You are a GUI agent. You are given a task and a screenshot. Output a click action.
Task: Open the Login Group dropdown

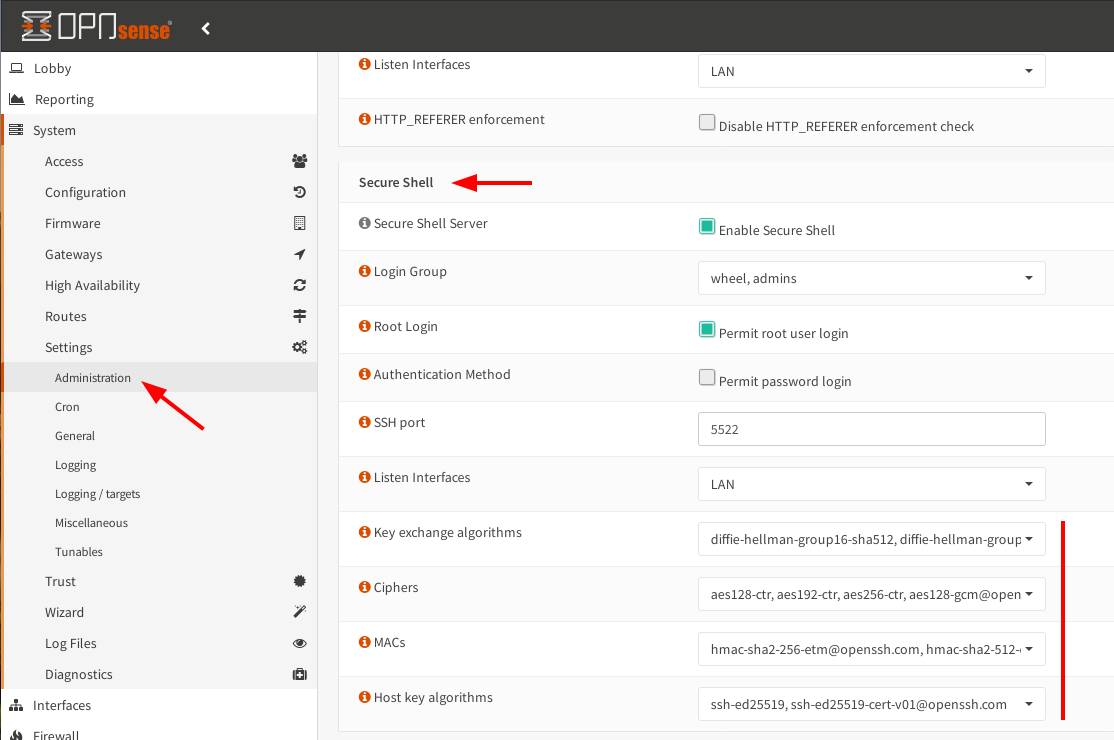click(x=871, y=277)
